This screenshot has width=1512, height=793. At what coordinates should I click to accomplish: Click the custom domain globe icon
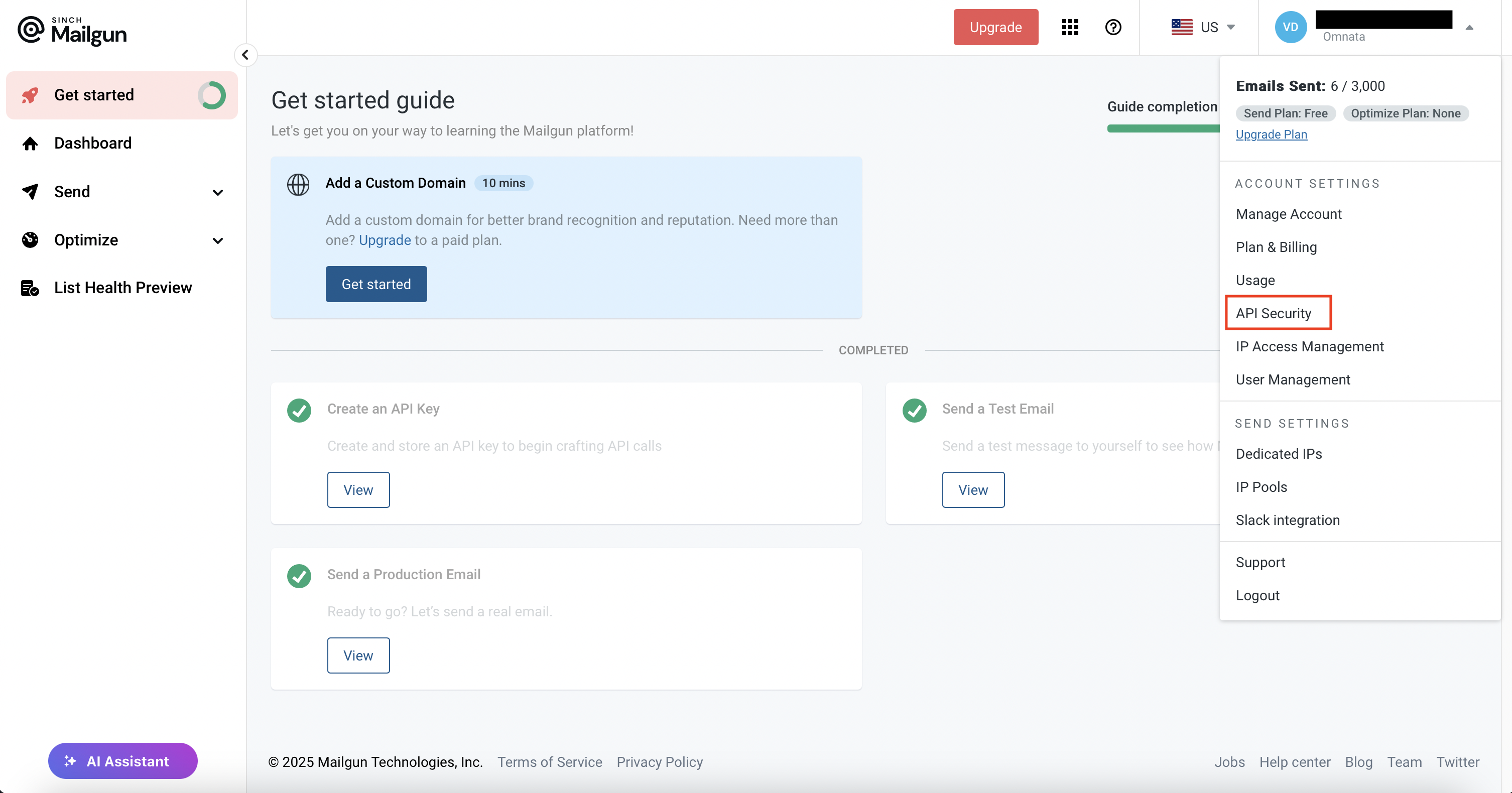pos(298,184)
